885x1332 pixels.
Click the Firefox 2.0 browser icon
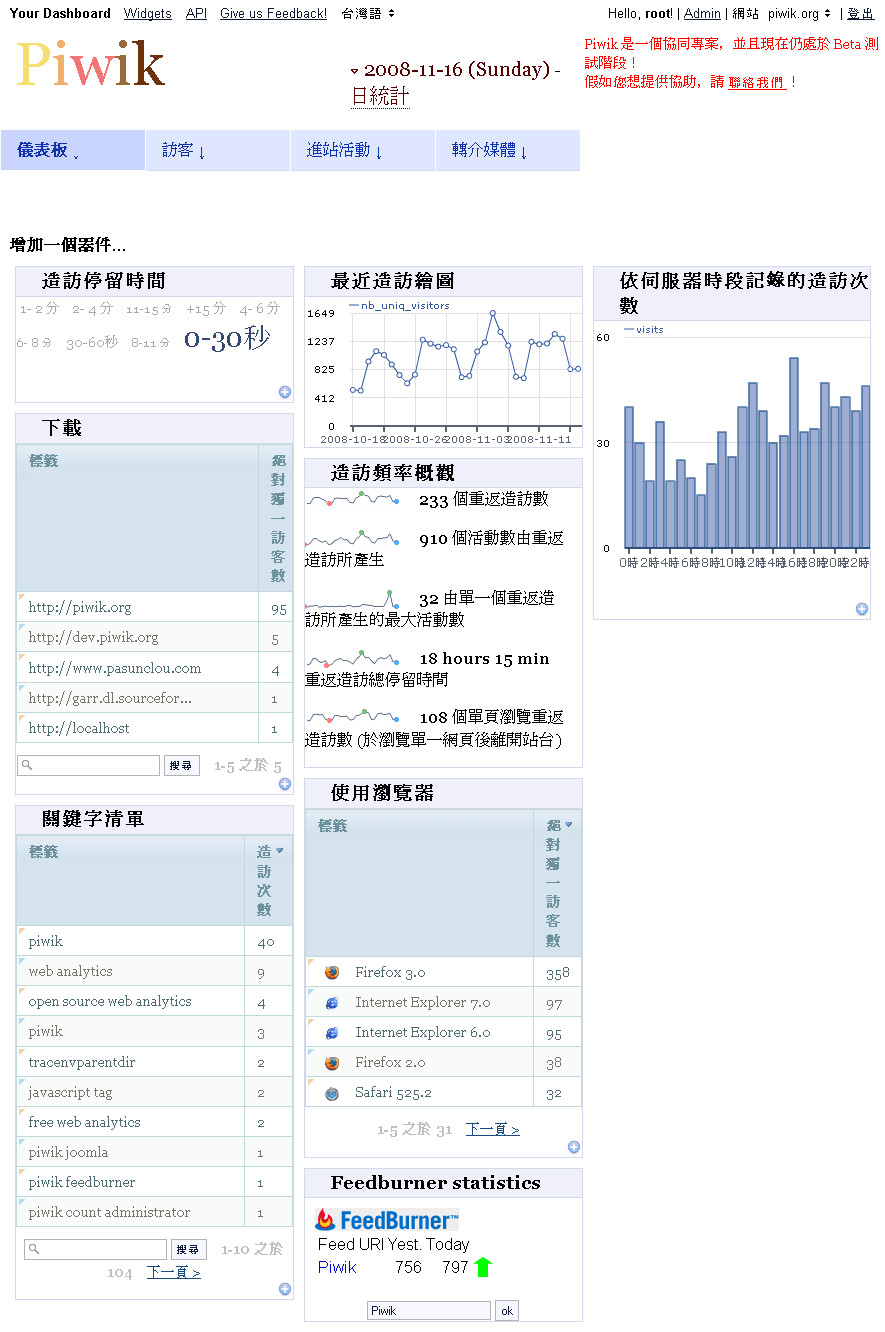point(332,1063)
